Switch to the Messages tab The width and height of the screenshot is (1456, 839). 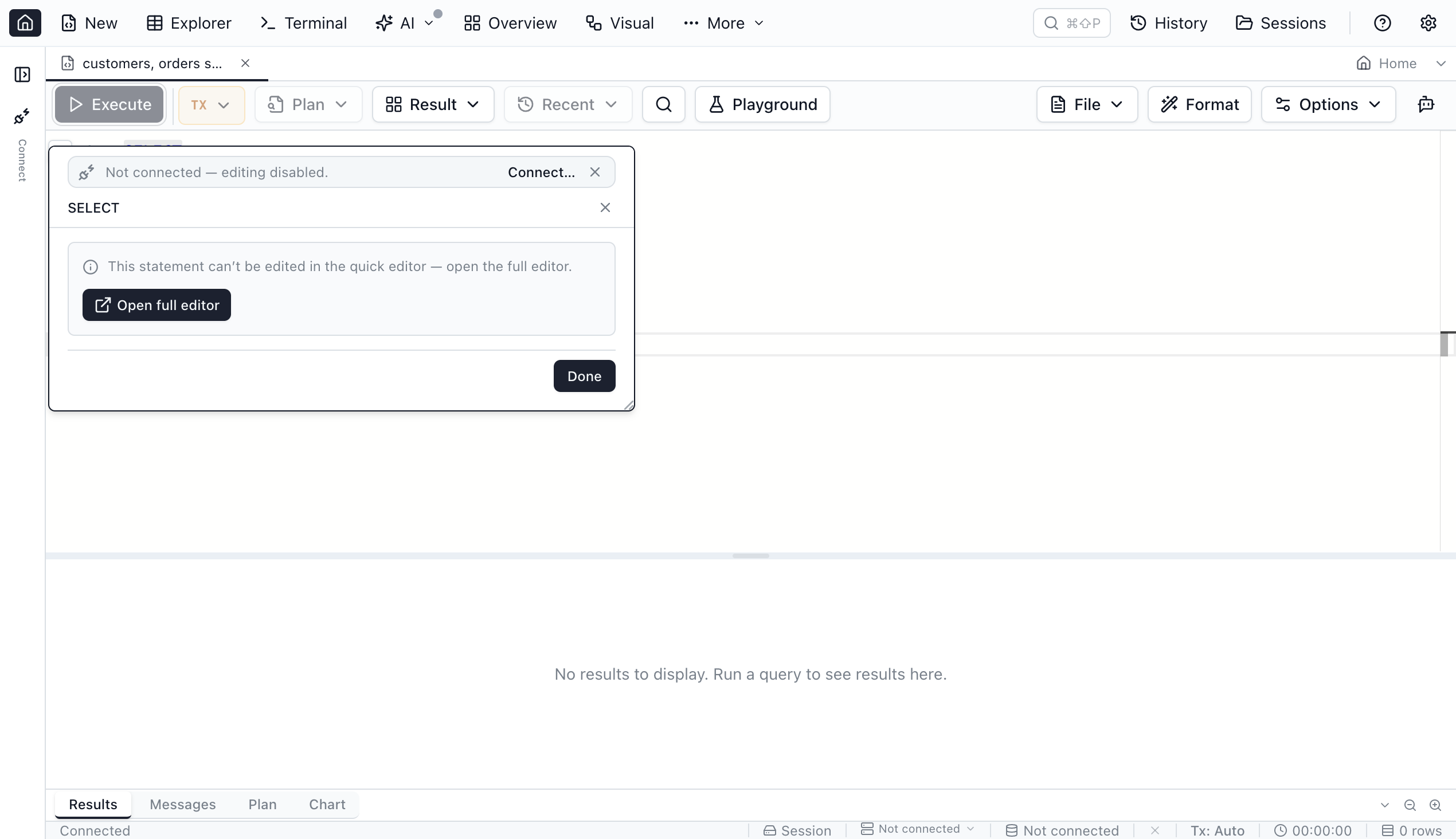[183, 805]
